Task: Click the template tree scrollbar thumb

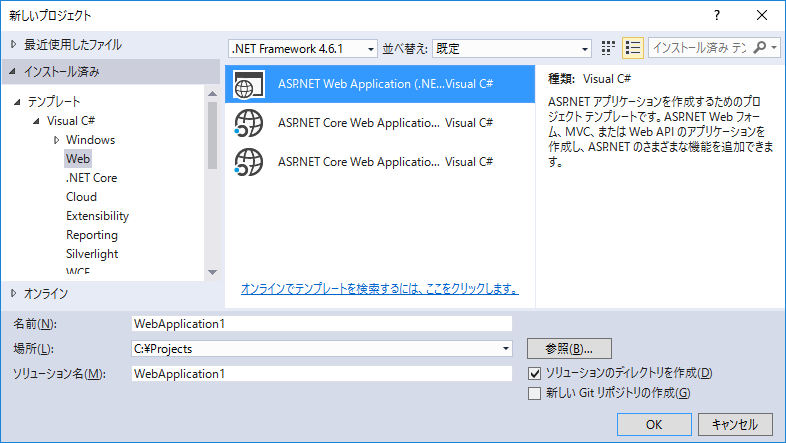Action: point(213,135)
